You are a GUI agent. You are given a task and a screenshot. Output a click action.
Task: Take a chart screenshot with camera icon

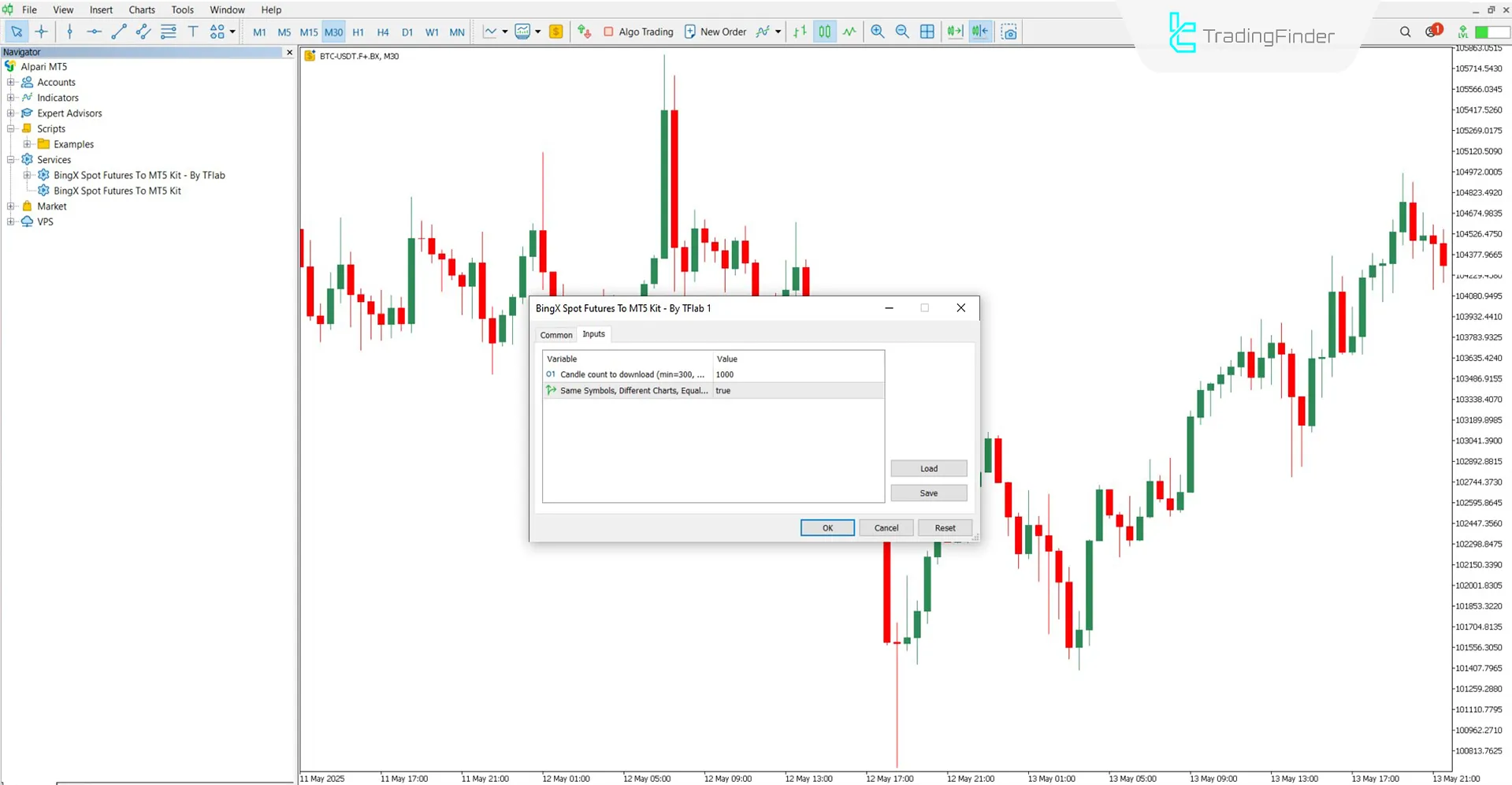pos(1009,32)
